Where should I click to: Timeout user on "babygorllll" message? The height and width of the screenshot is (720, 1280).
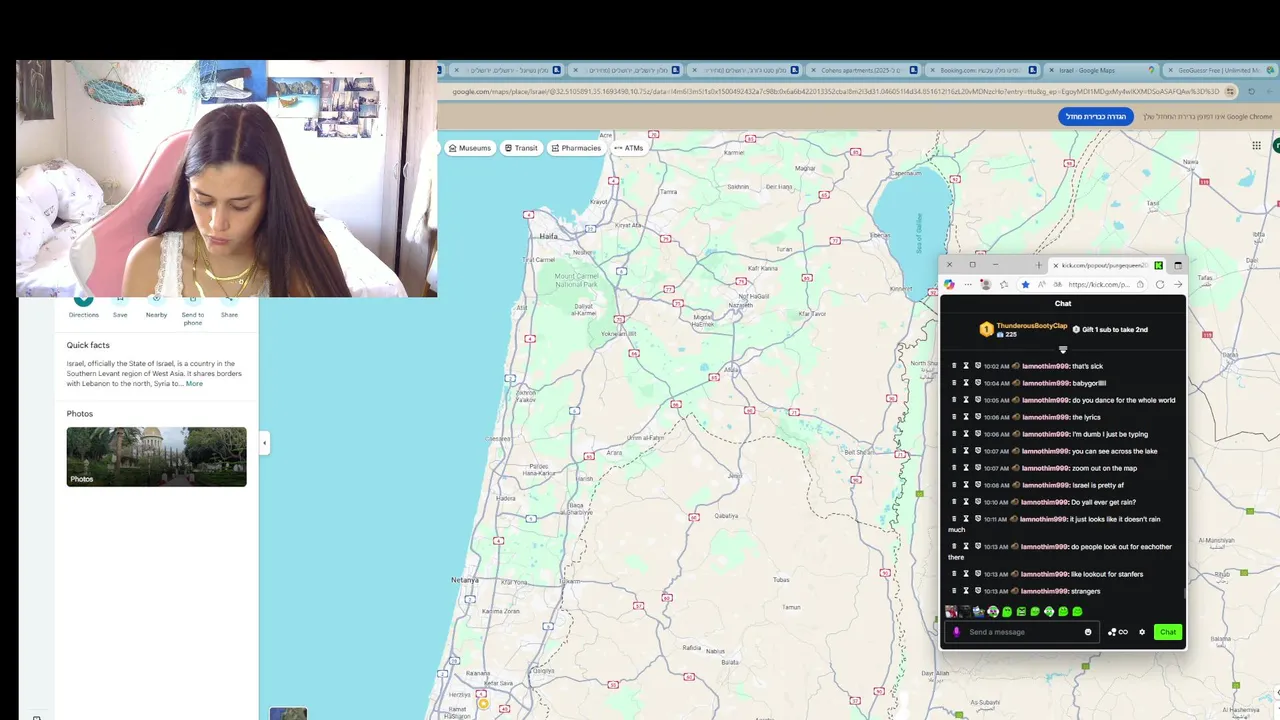point(966,383)
